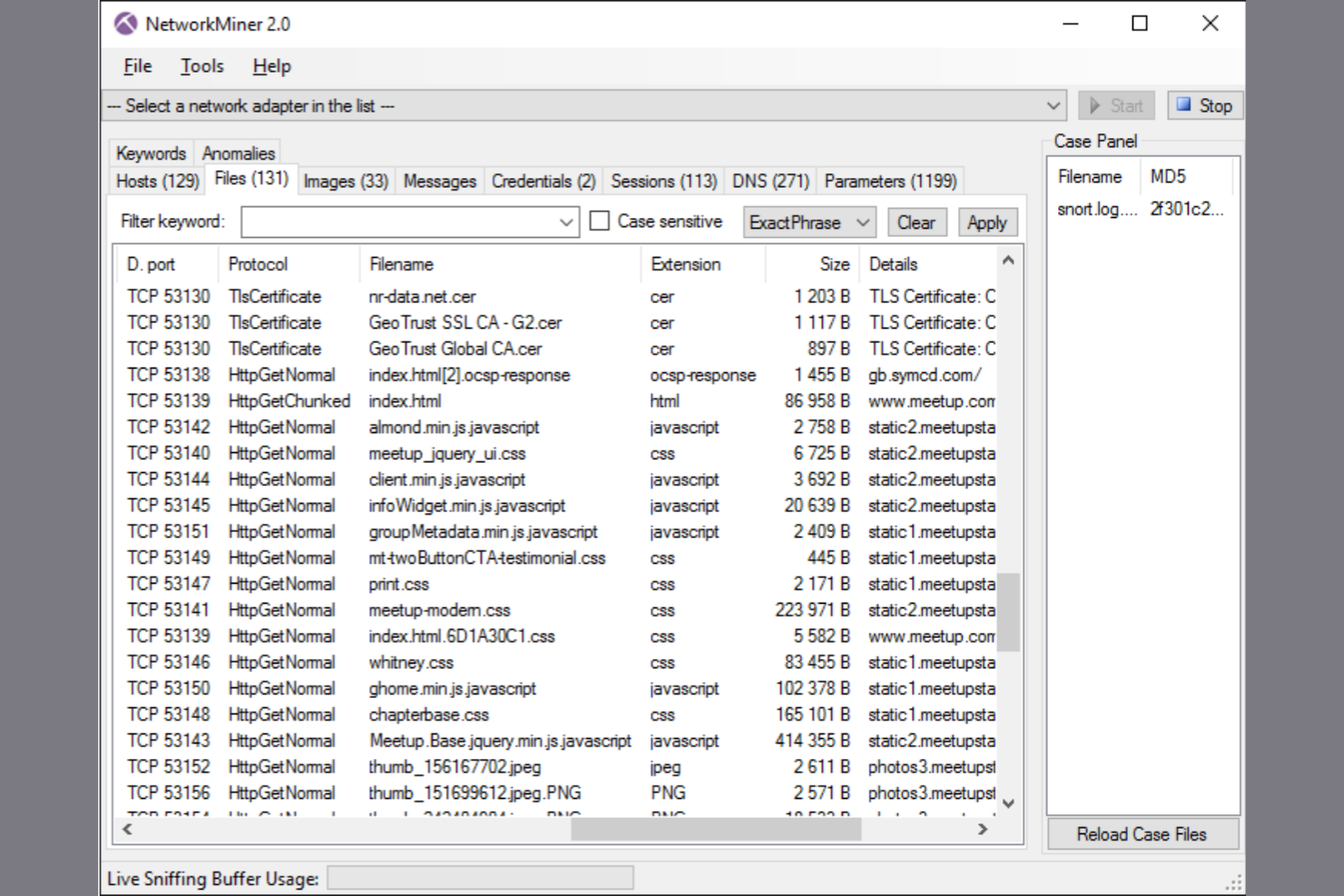
Task: Open the Tools menu
Action: [x=202, y=66]
